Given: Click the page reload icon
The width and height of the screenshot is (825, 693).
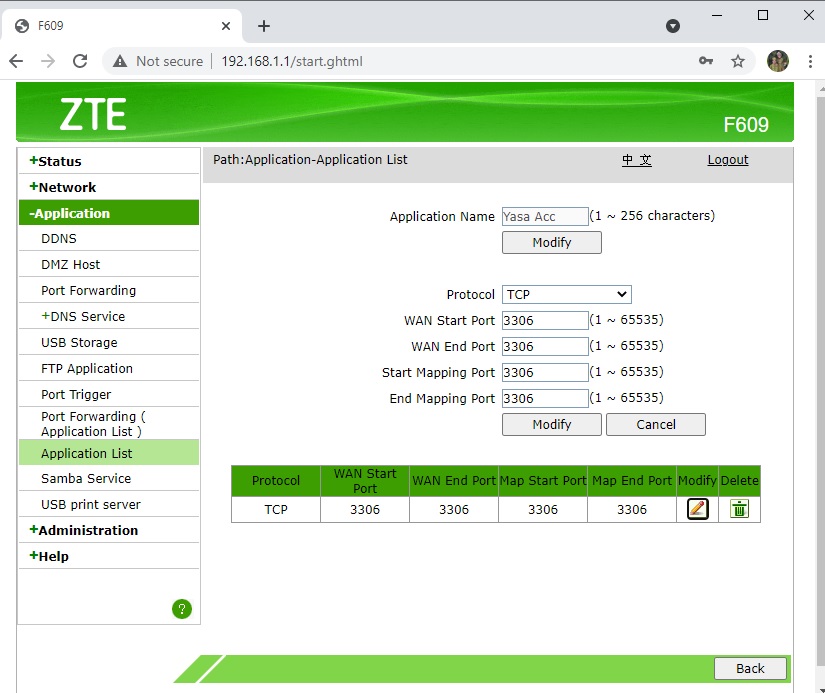Looking at the screenshot, I should tap(80, 60).
